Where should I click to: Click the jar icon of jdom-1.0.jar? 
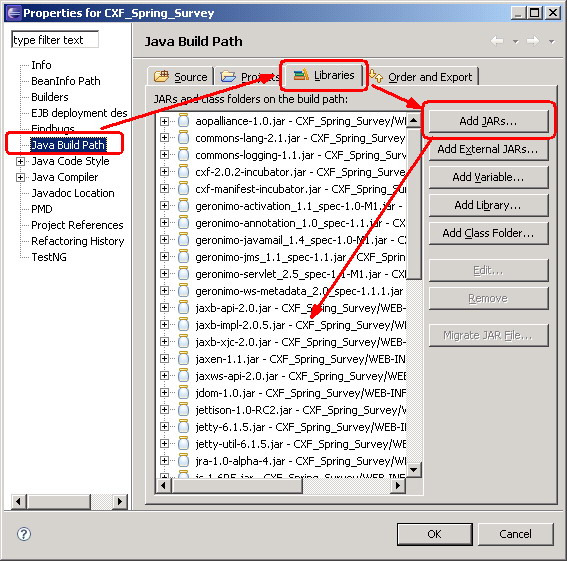(183, 393)
